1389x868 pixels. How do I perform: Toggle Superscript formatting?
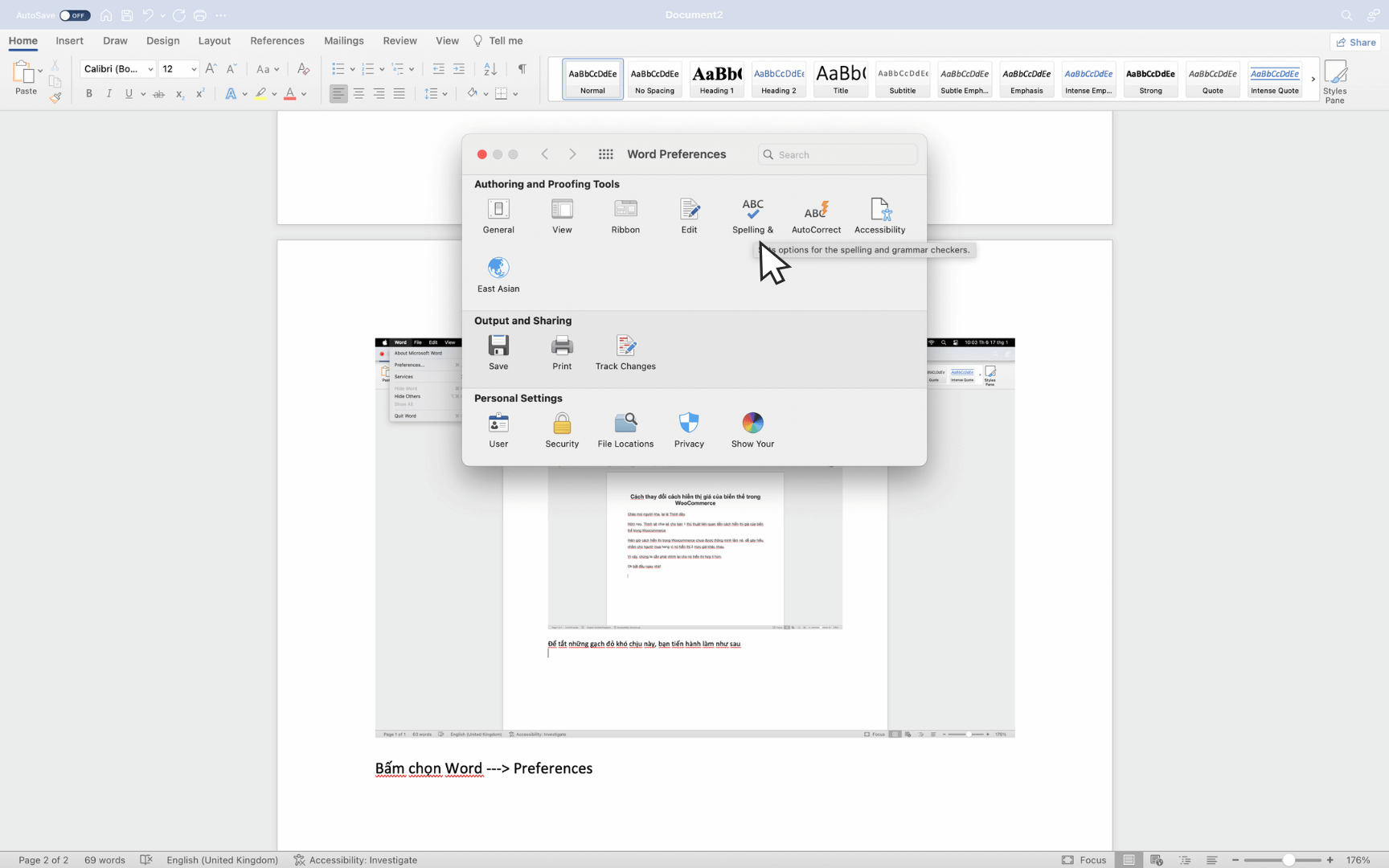click(199, 94)
